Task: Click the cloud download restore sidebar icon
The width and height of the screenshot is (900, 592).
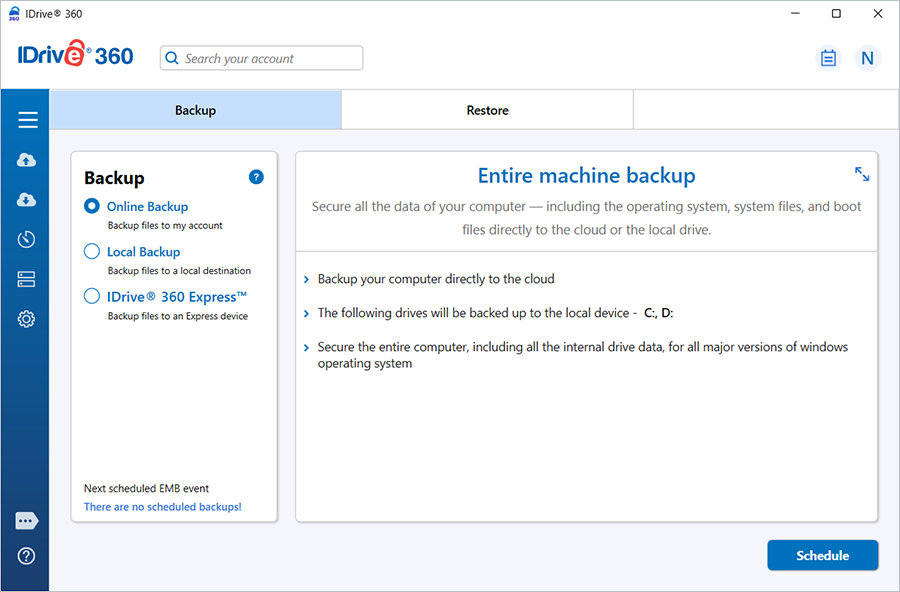Action: 27,200
